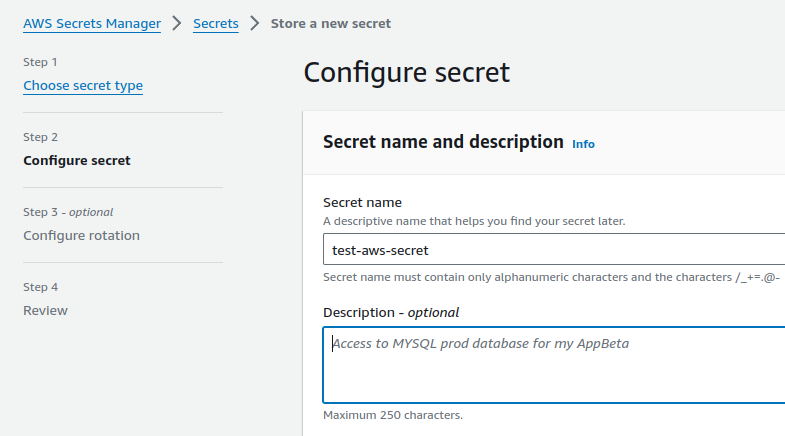The image size is (785, 436).
Task: Click the Step 3 - optional label
Action: [x=68, y=212]
